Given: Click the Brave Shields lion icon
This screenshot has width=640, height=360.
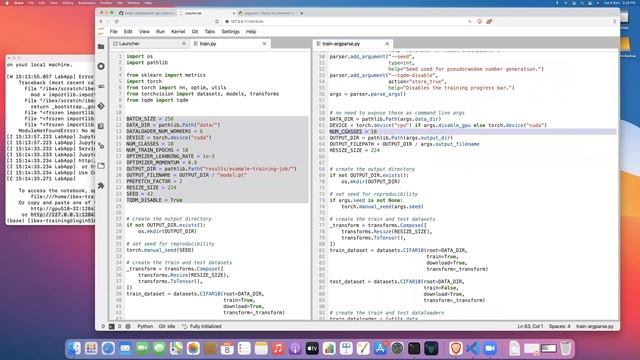Looking at the screenshot, I should (x=480, y=21).
